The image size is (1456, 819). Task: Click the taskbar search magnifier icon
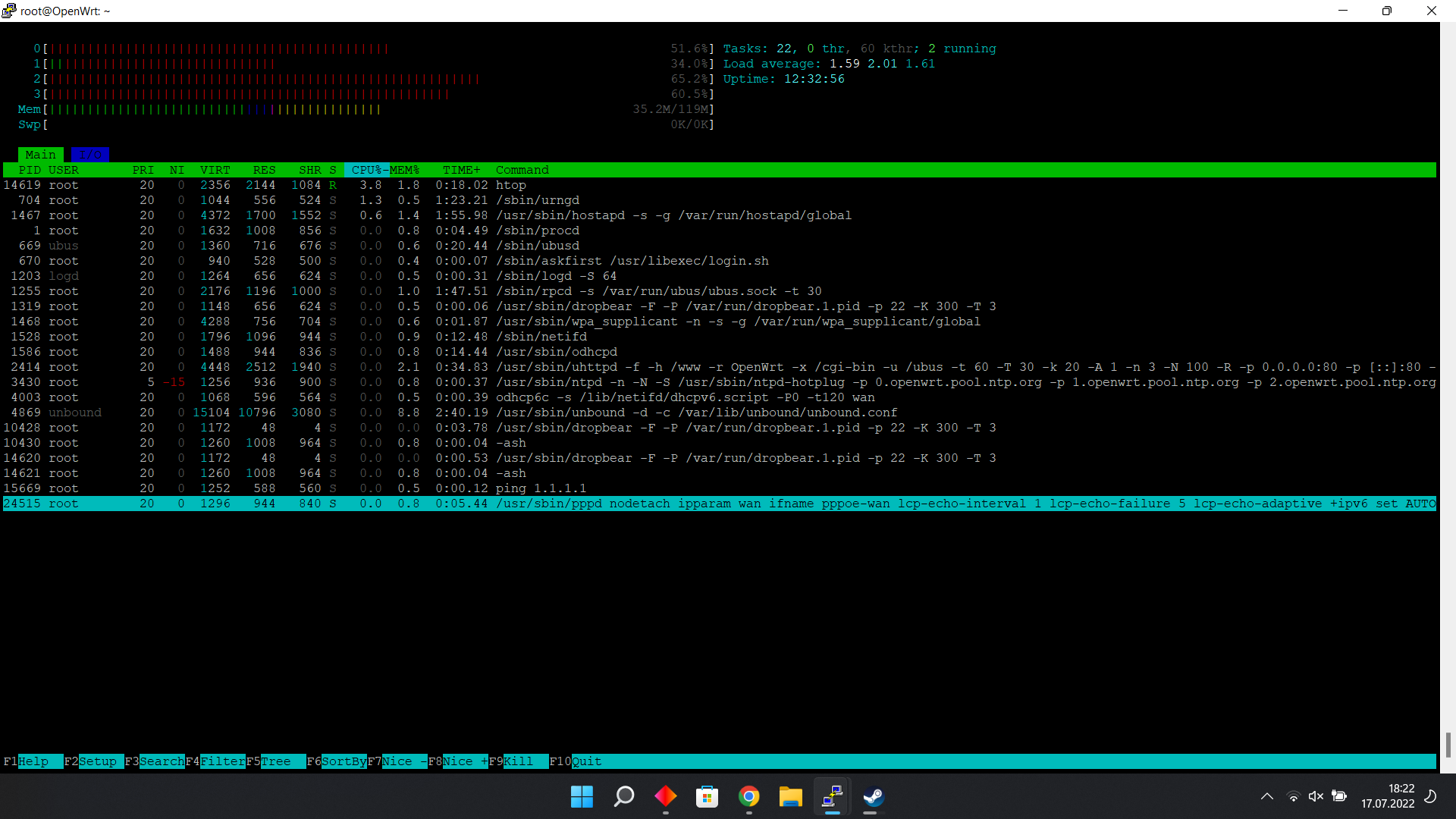coord(623,797)
